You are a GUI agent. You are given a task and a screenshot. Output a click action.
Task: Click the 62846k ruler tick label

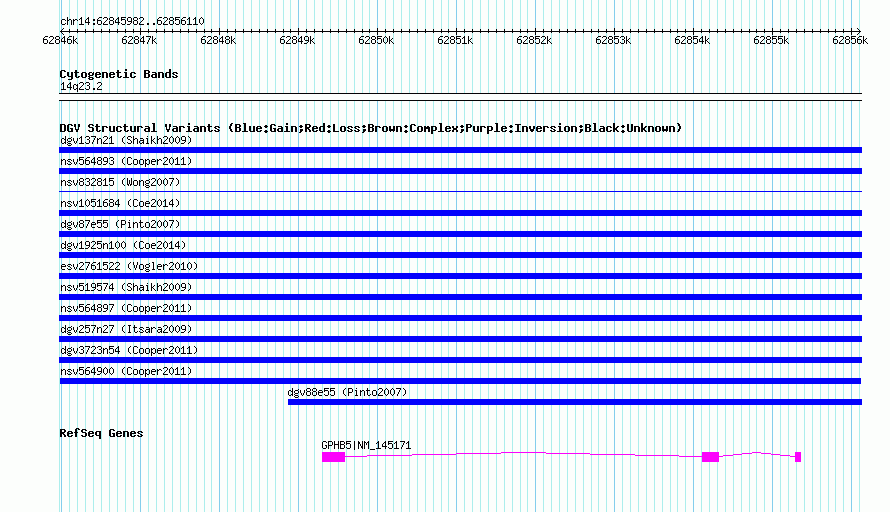coord(60,40)
